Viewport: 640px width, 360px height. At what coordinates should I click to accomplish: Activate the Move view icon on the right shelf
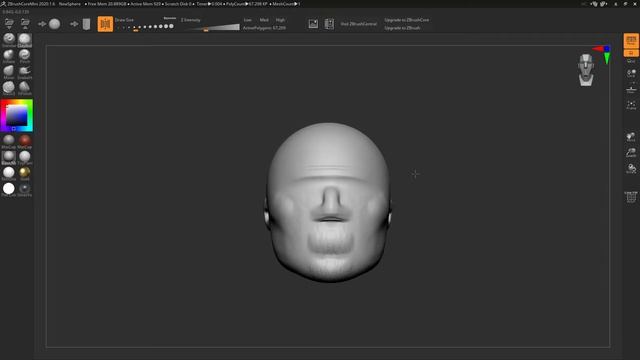(631, 137)
